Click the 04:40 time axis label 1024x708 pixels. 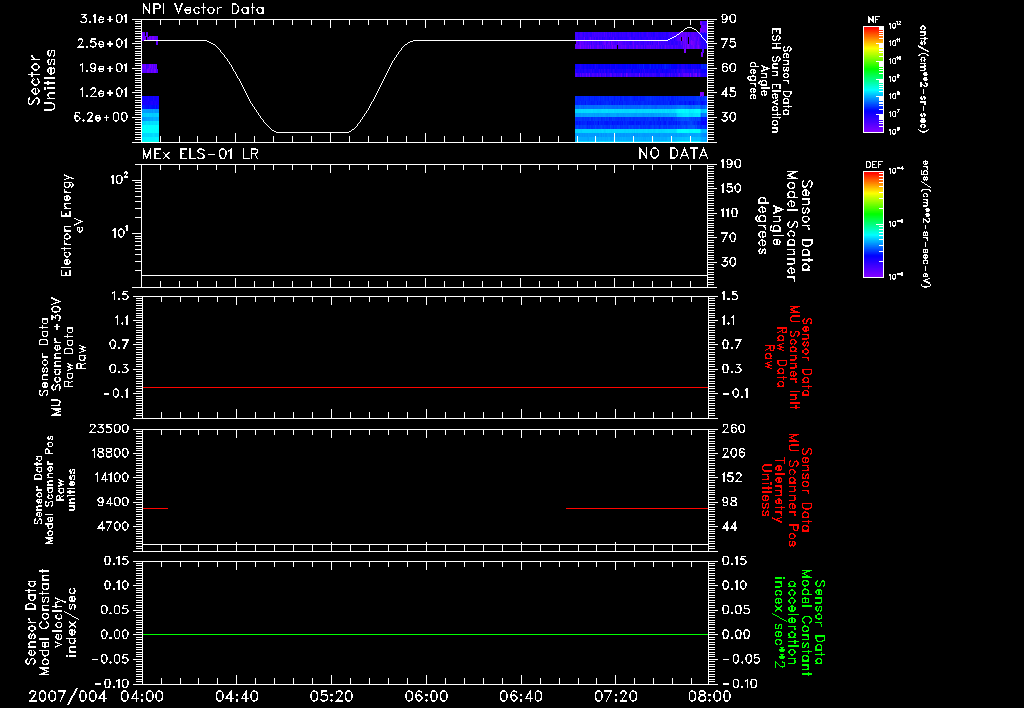click(236, 696)
